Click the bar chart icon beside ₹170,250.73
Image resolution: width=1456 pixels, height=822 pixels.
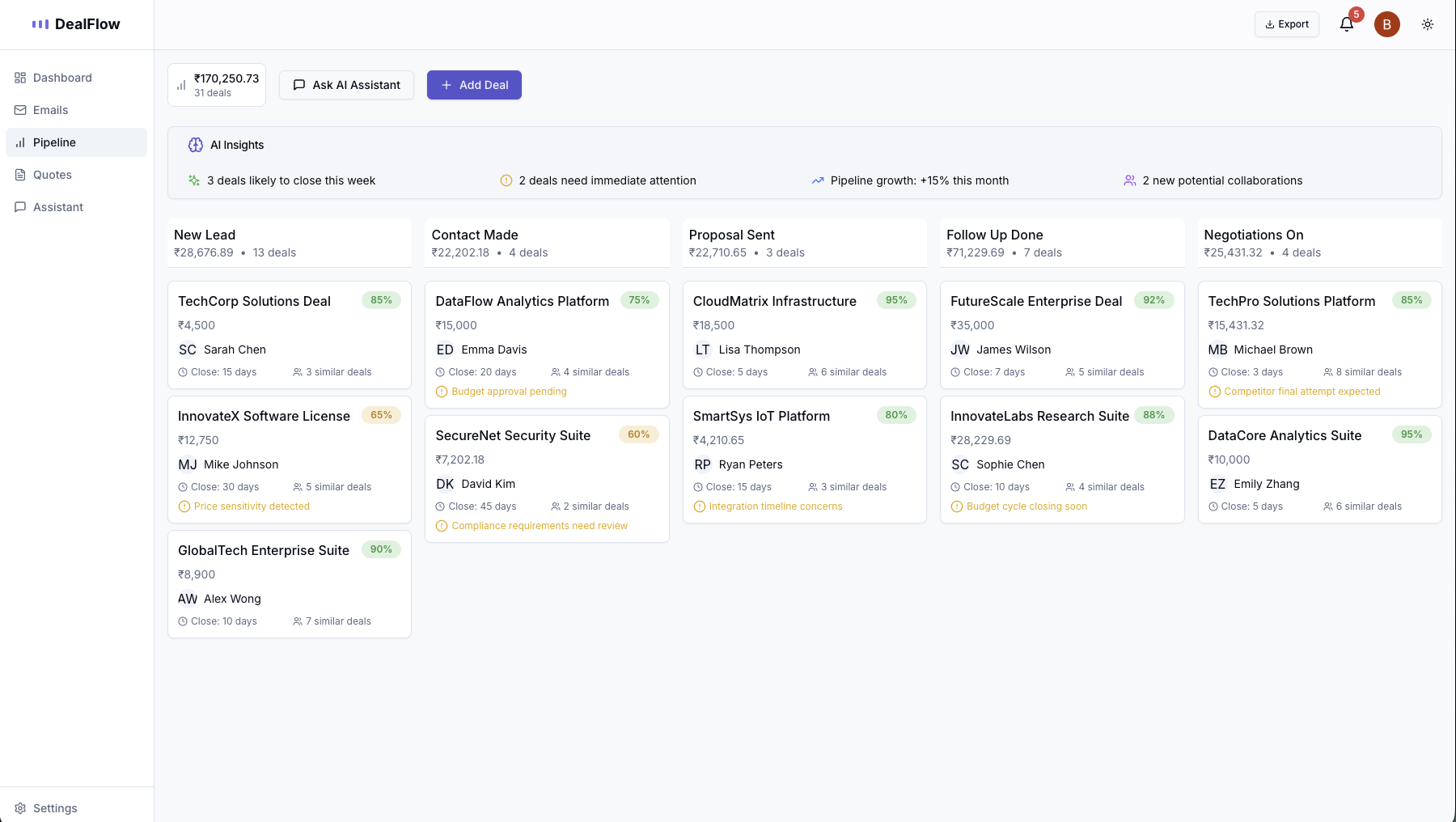pyautogui.click(x=181, y=85)
